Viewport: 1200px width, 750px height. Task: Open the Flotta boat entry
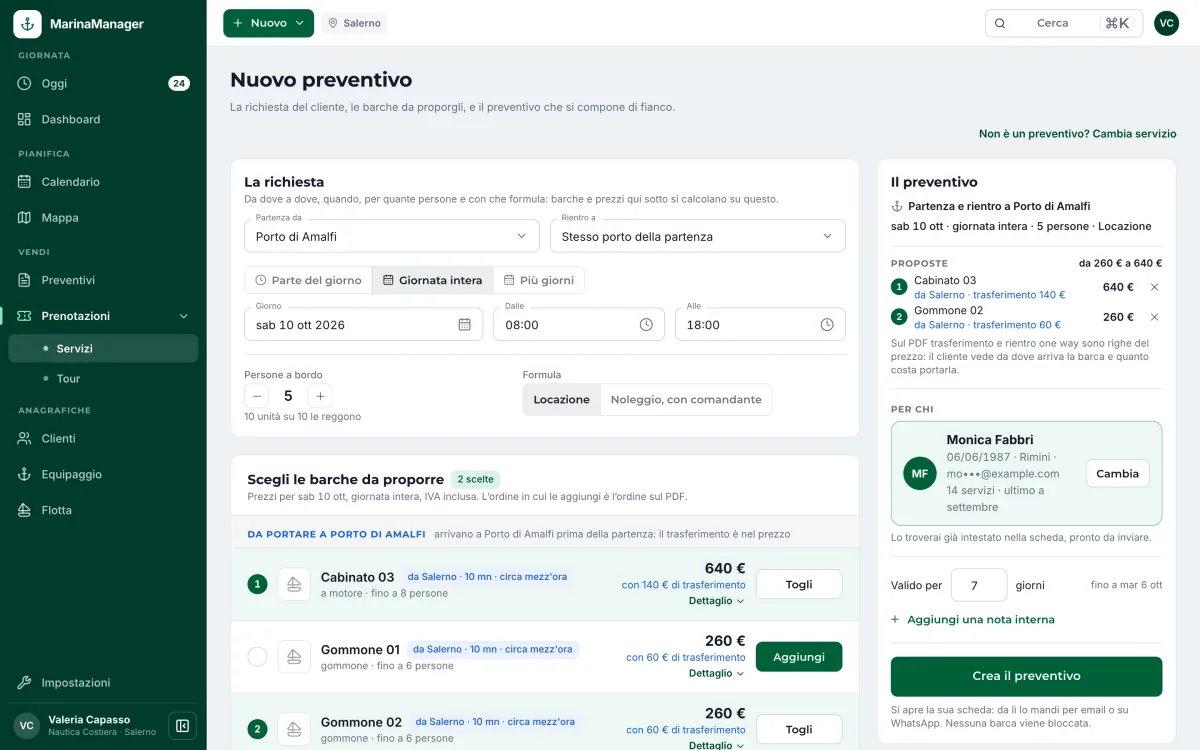pos(103,510)
